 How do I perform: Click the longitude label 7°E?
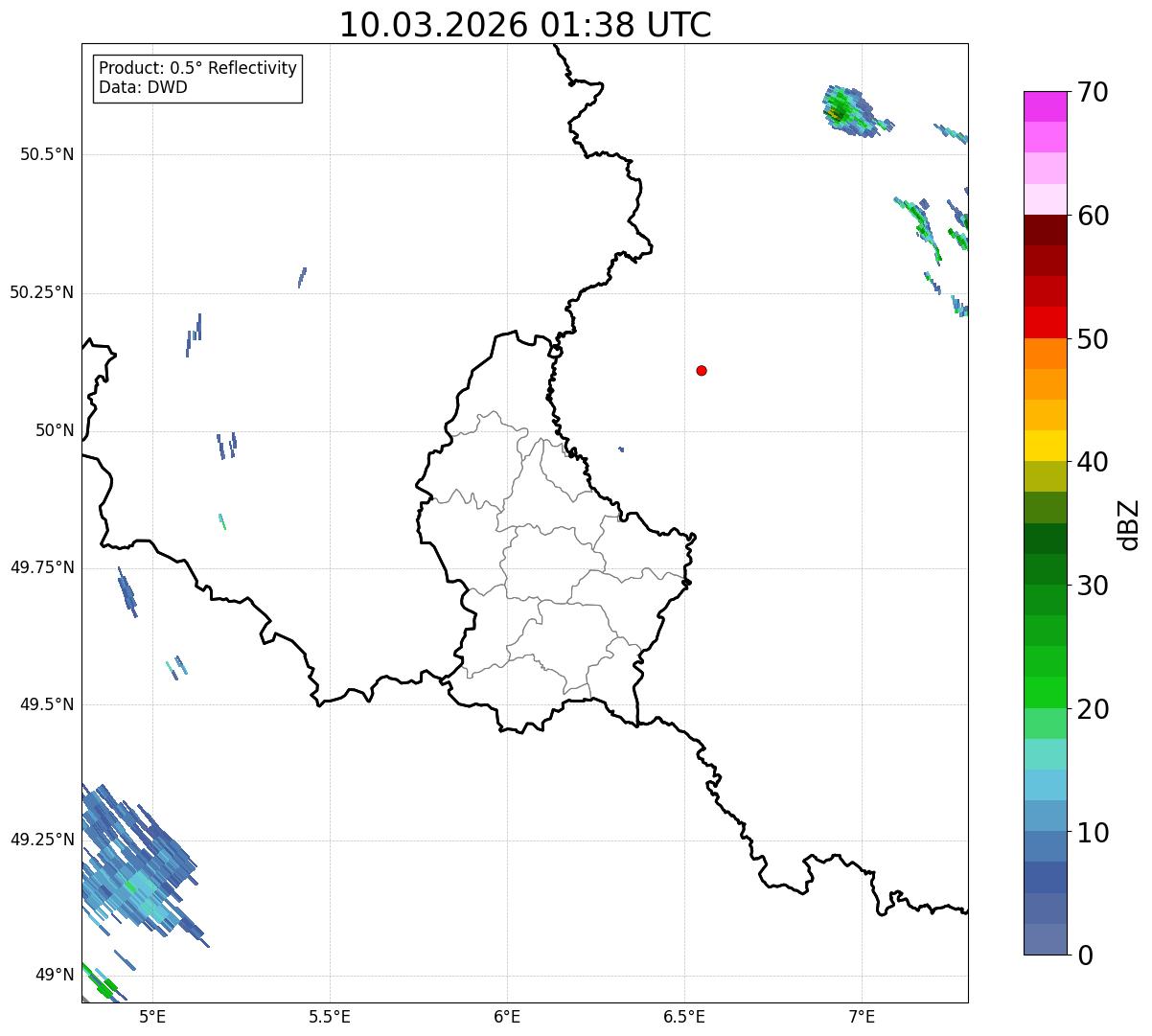862,1016
